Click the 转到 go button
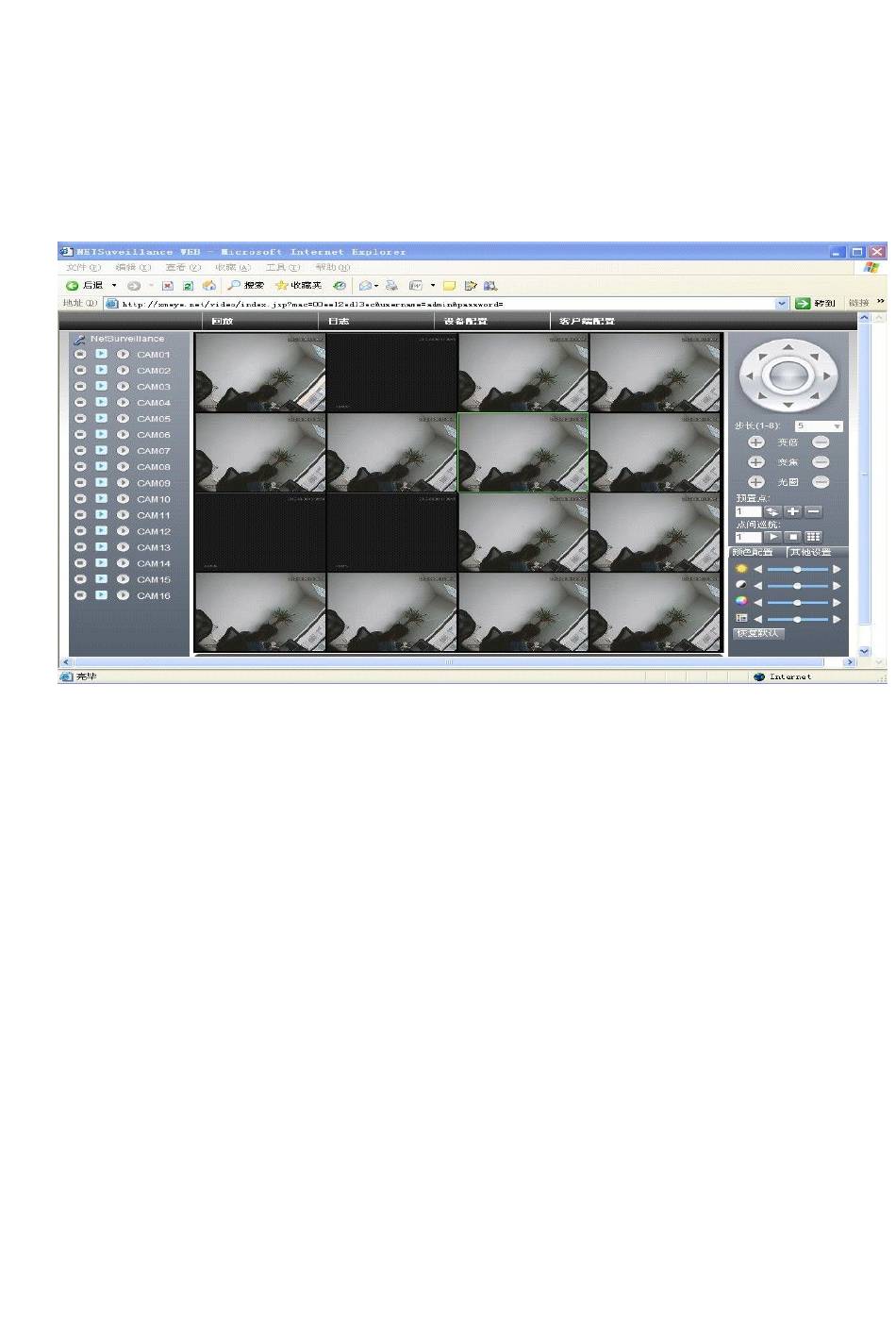Image resolution: width=896 pixels, height=1318 pixels. tap(816, 303)
